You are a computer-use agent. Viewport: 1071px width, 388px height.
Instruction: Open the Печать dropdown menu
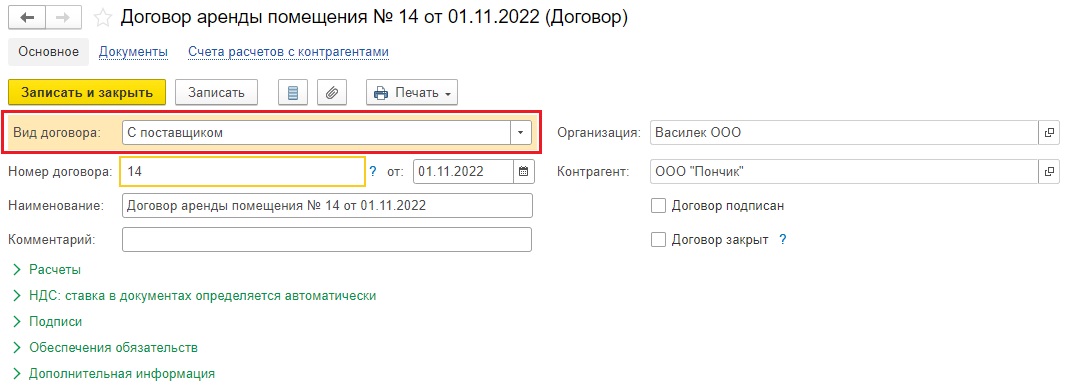click(412, 93)
